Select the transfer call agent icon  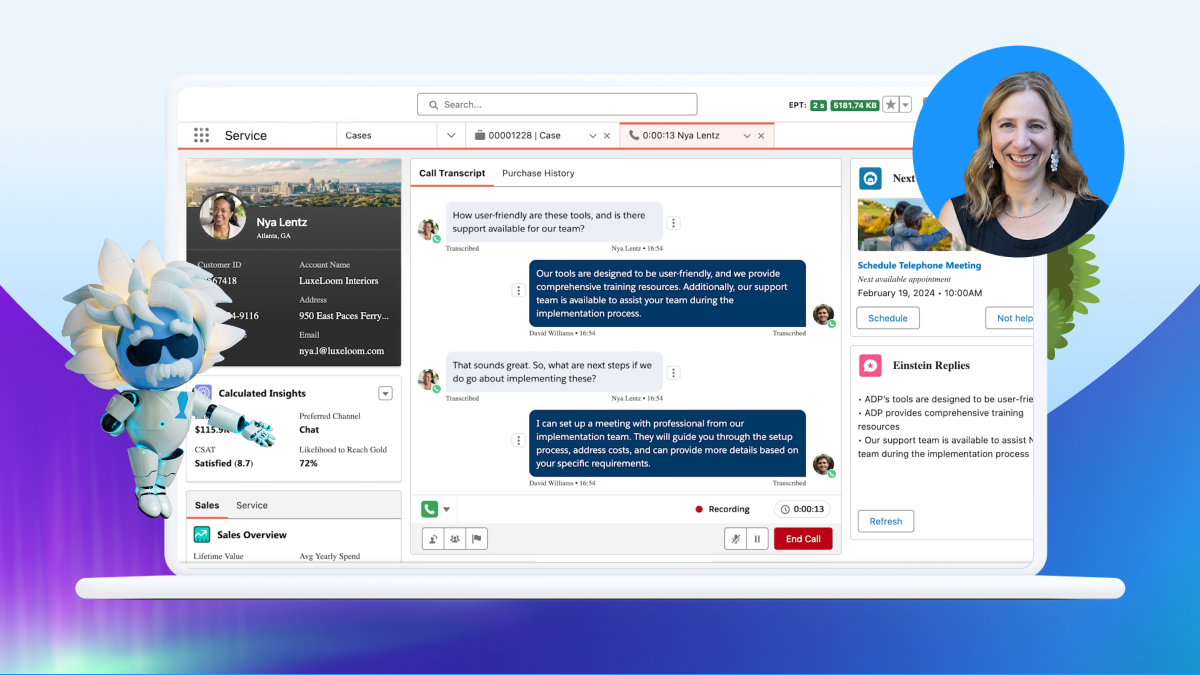(432, 538)
